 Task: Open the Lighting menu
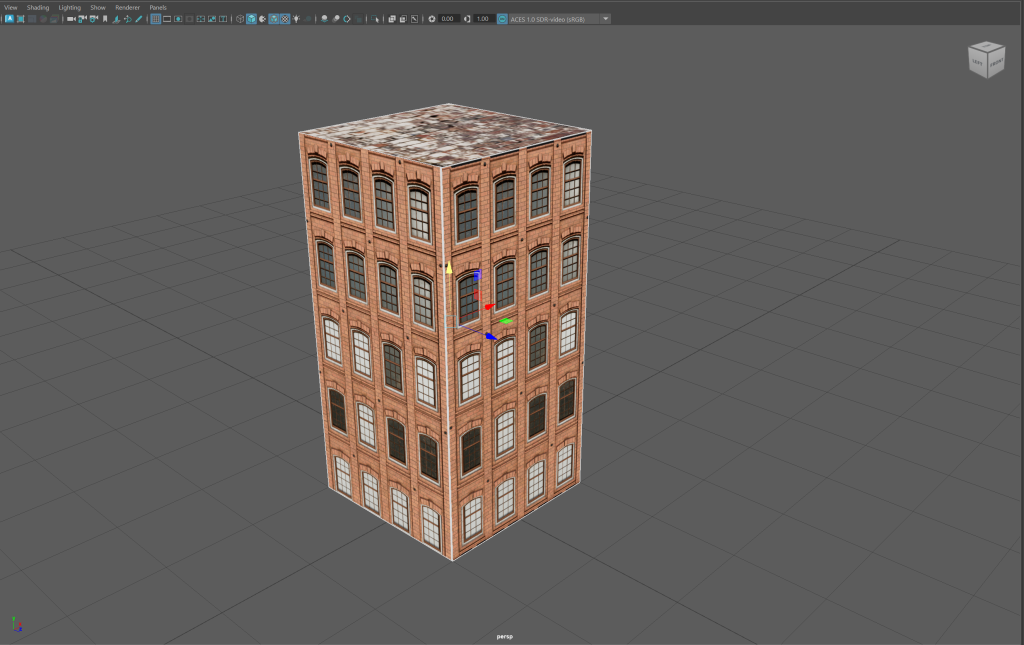[x=70, y=7]
